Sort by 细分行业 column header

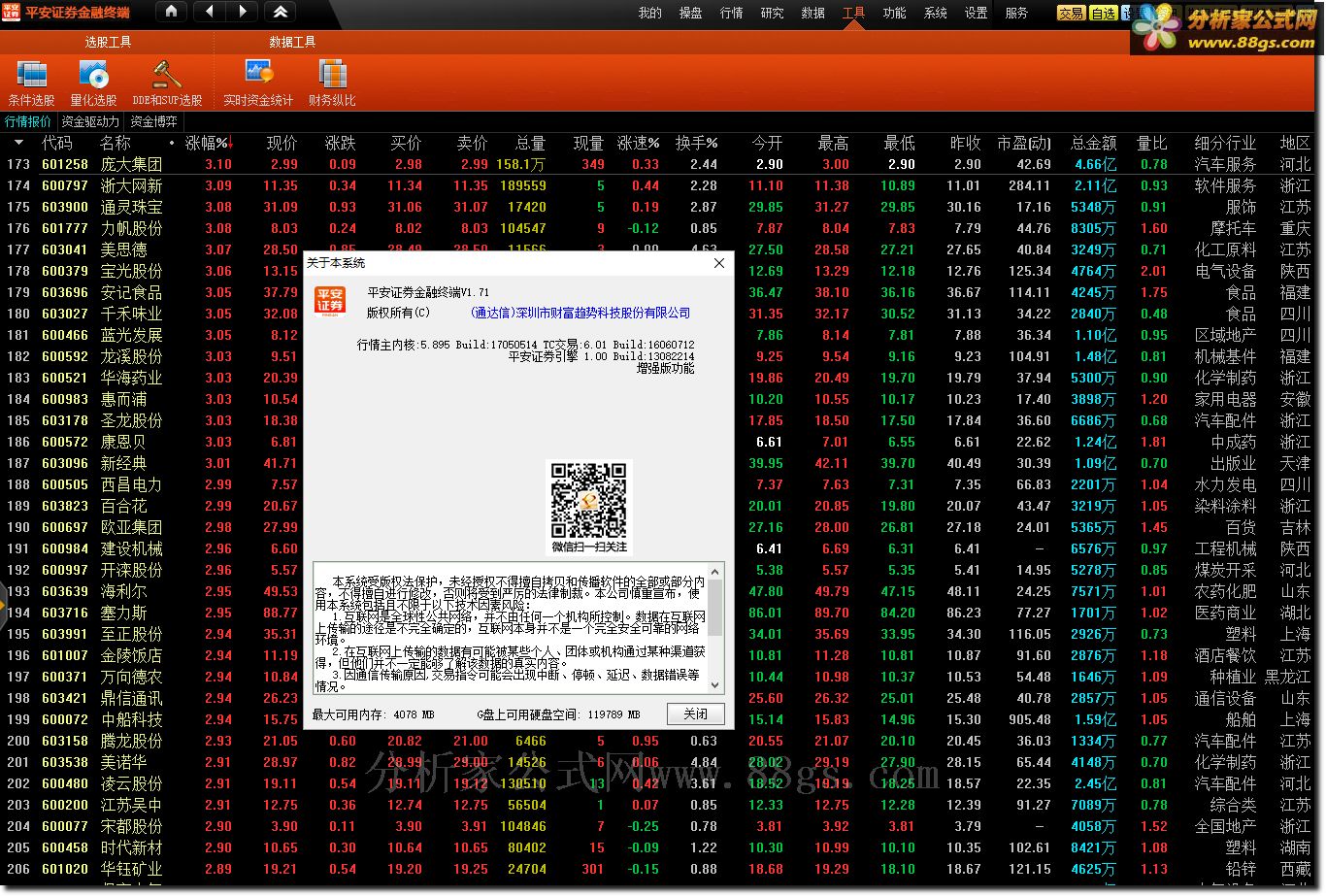(x=1225, y=143)
